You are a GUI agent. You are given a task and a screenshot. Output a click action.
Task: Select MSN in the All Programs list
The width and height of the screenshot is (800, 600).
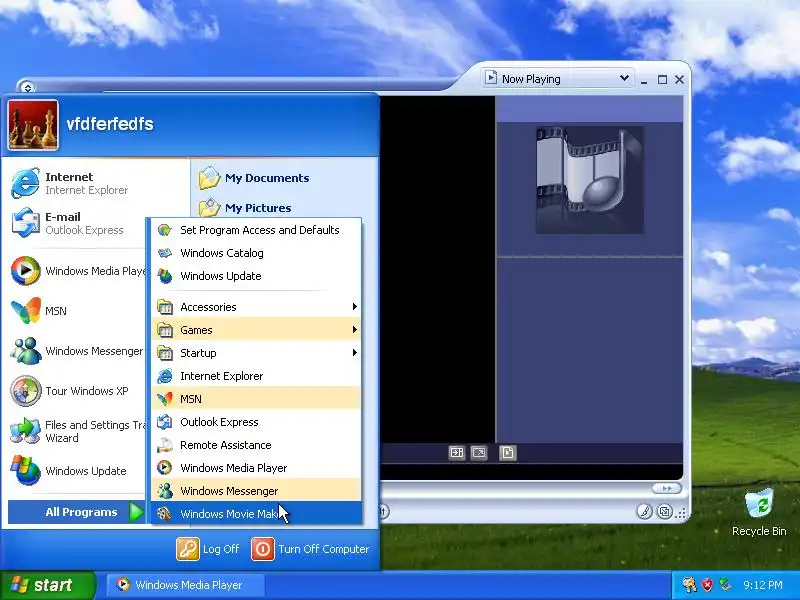[256, 399]
